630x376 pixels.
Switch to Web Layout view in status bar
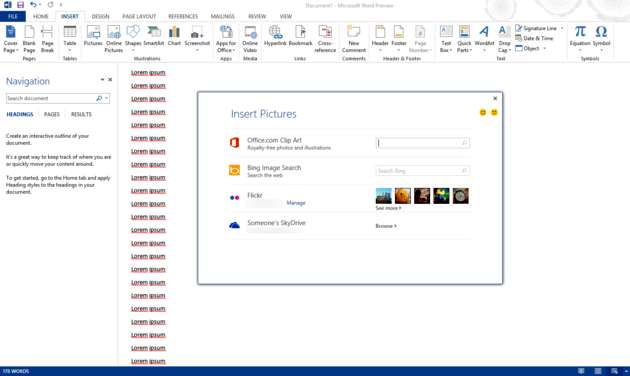pos(614,371)
